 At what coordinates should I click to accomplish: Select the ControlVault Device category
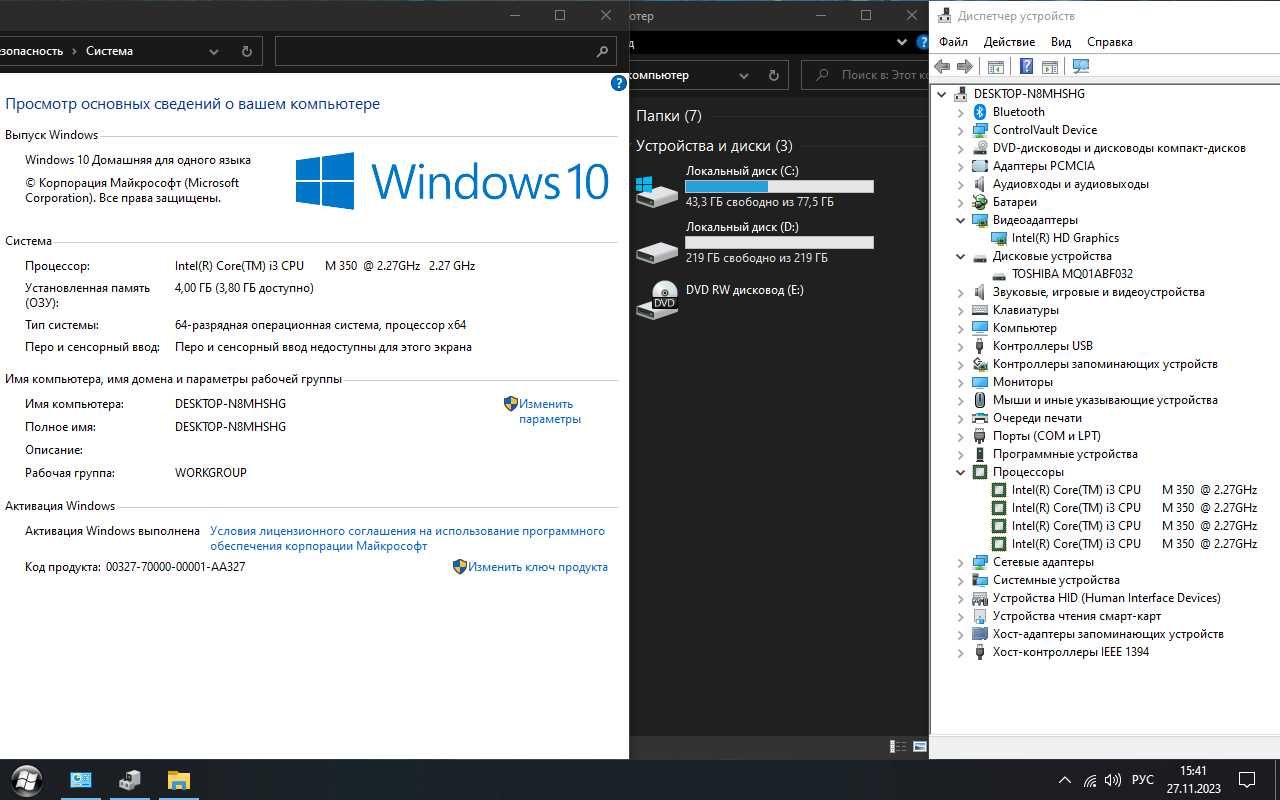click(x=1045, y=130)
